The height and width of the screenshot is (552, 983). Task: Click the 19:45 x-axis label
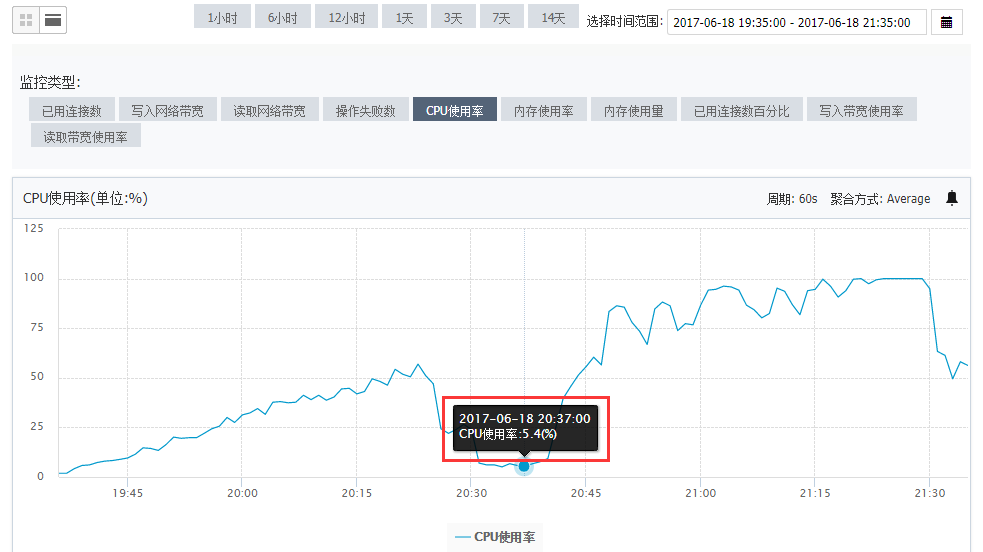[x=127, y=493]
